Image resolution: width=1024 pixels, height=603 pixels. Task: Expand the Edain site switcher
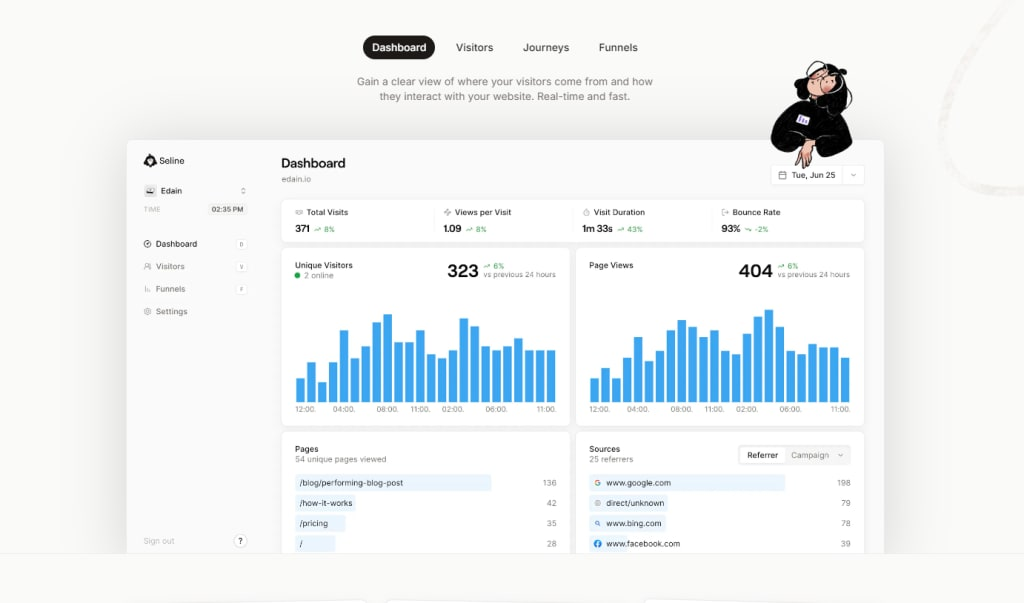click(243, 191)
